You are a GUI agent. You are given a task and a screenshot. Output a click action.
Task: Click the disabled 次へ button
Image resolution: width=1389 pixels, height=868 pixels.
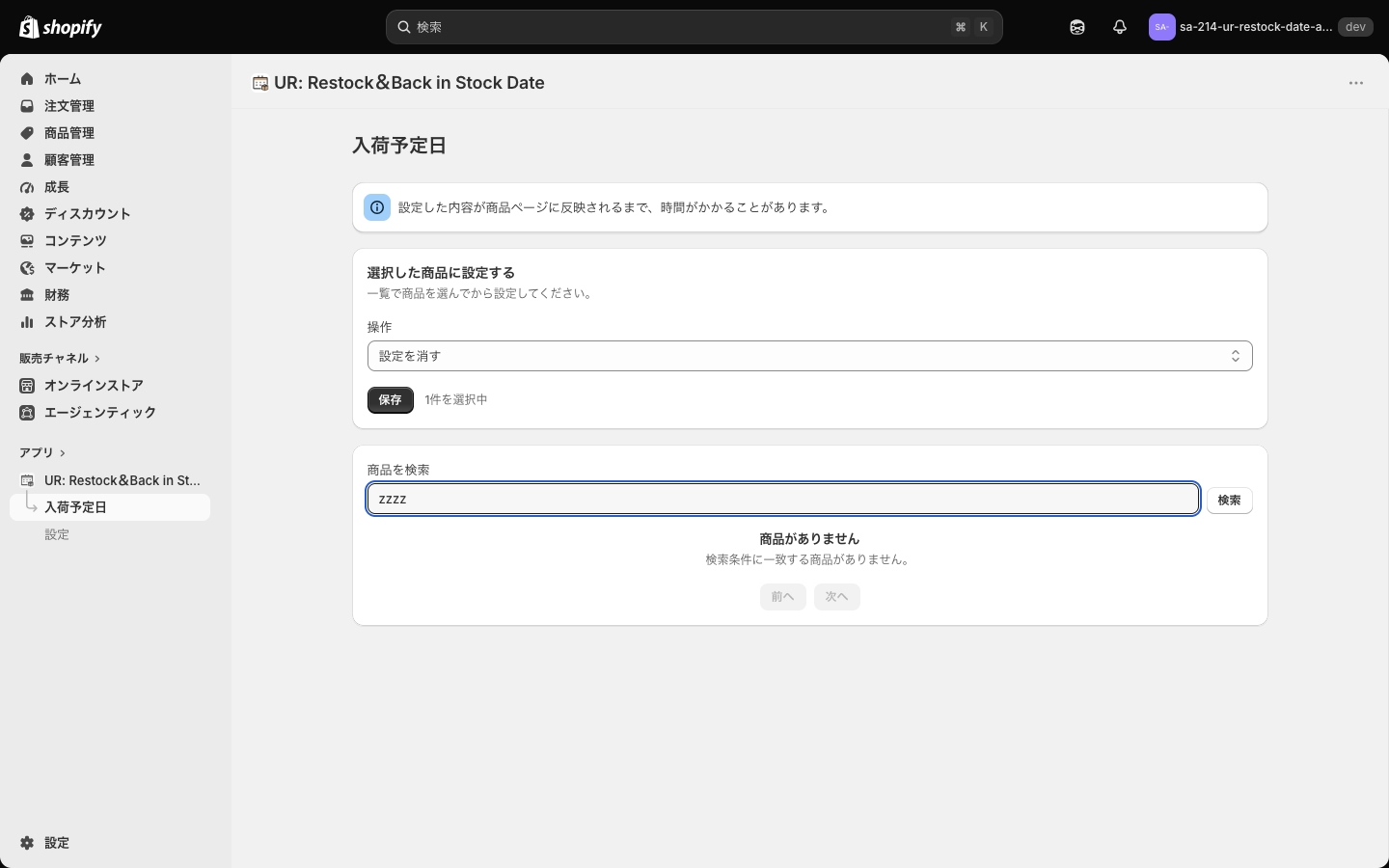click(837, 597)
